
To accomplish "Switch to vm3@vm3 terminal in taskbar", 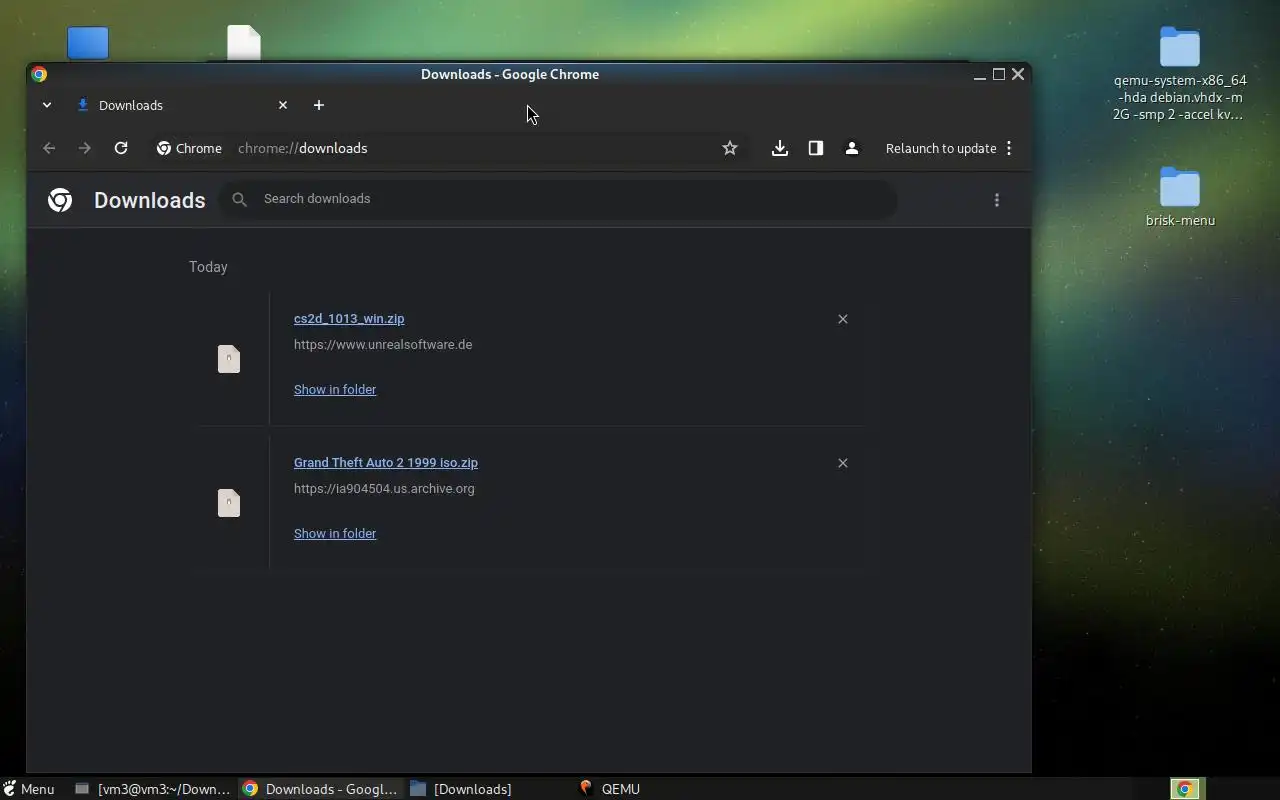I will click(153, 789).
